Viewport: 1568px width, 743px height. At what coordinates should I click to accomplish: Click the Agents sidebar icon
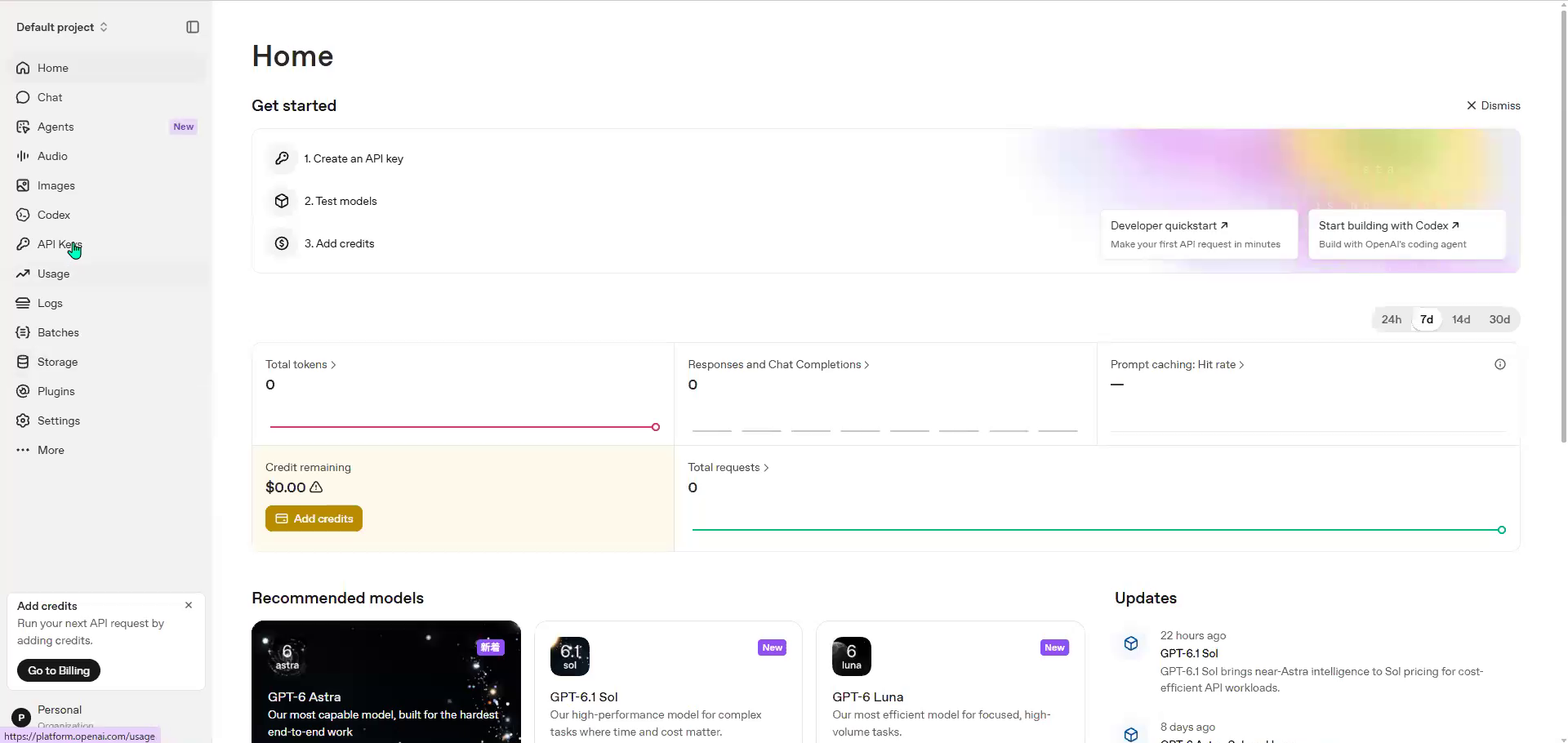(23, 127)
